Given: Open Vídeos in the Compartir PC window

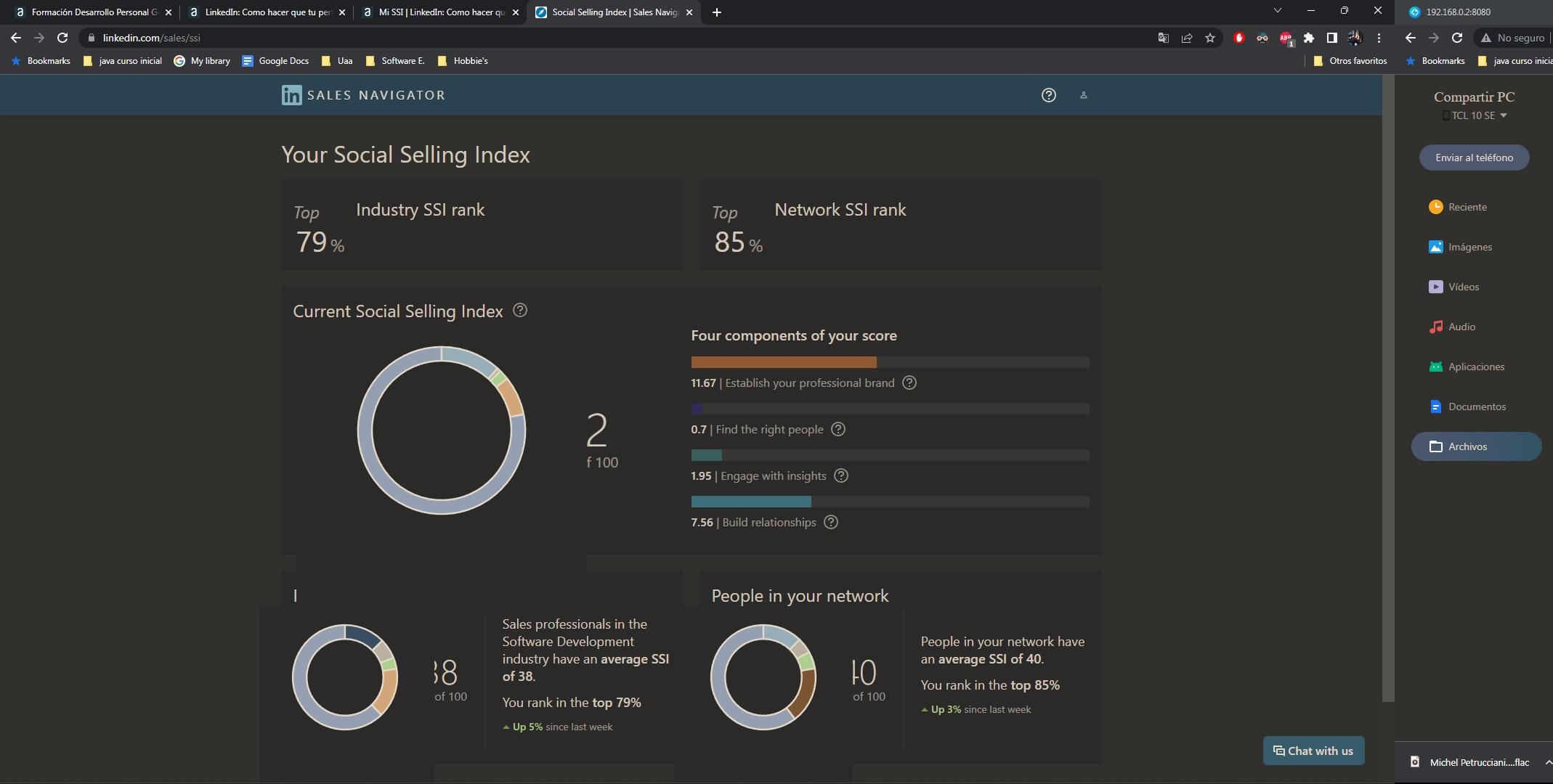Looking at the screenshot, I should click(1454, 287).
